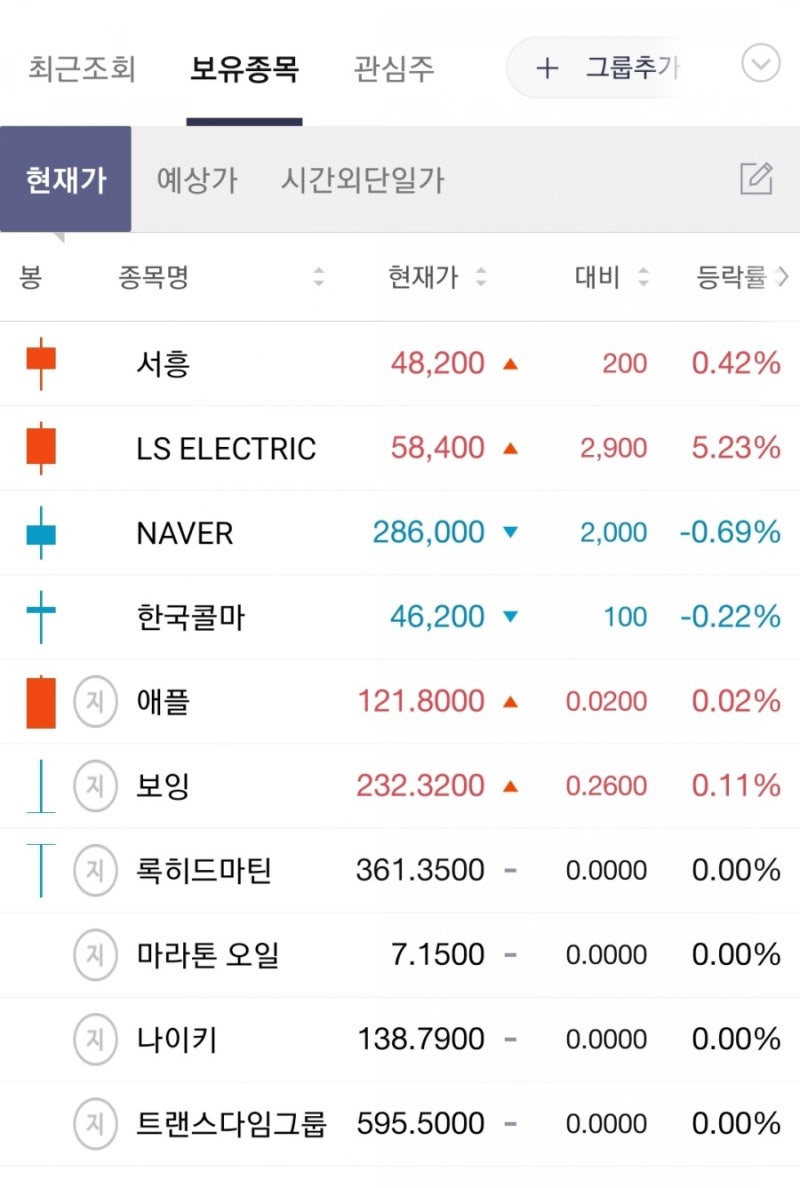Viewport: 800px width, 1188px height.
Task: Select the 예상가 price view
Action: click(x=198, y=180)
